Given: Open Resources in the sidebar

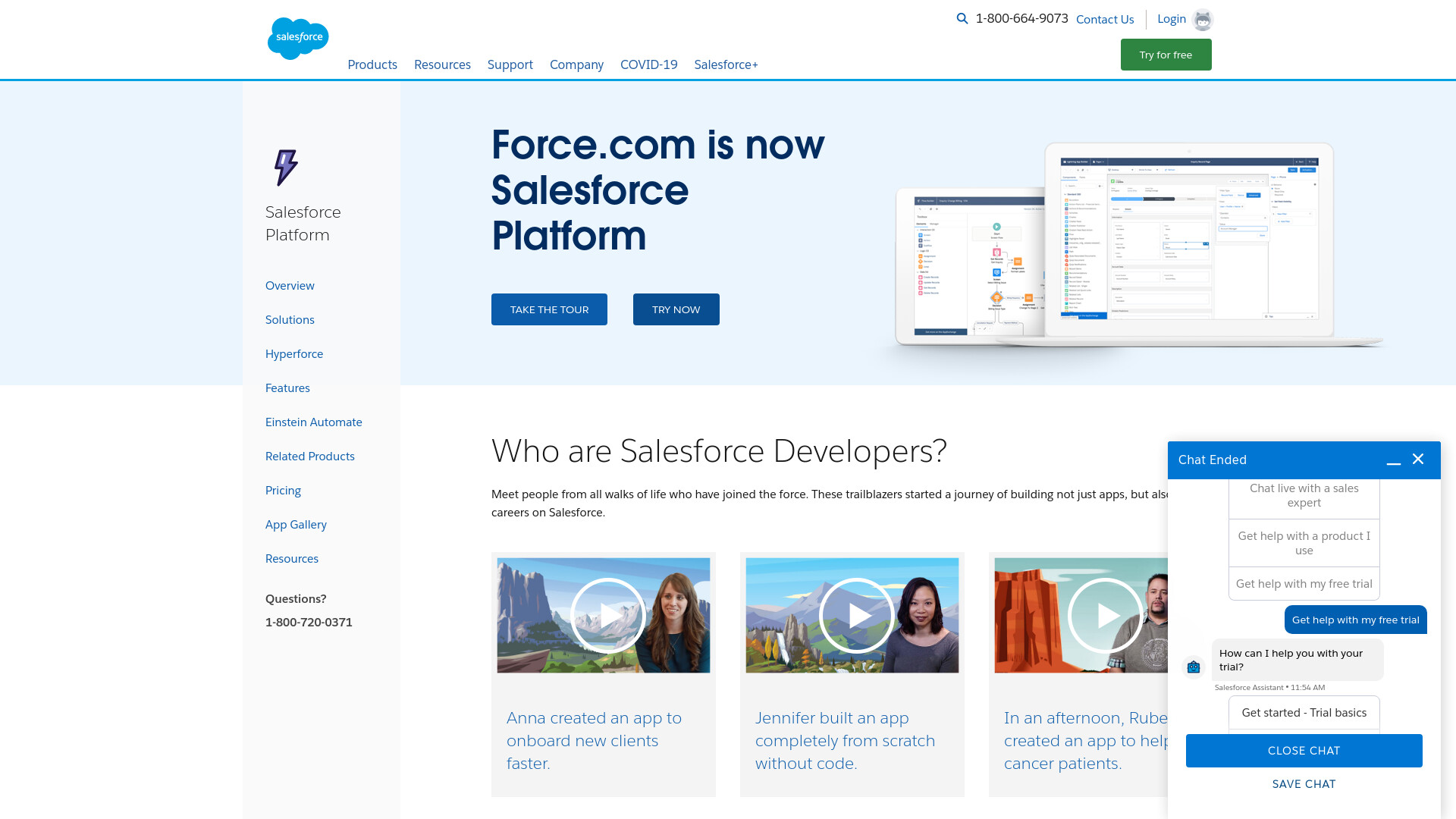Looking at the screenshot, I should coord(292,559).
